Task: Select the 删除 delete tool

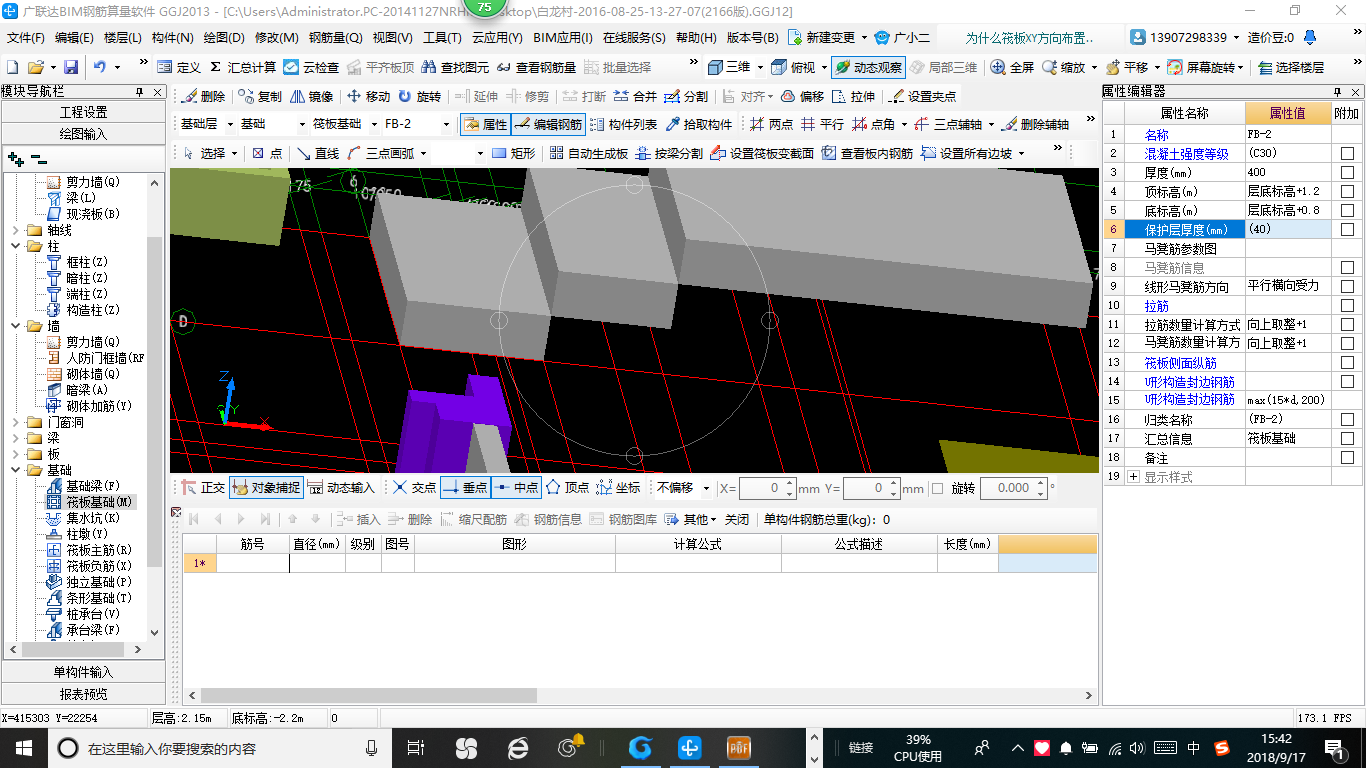Action: (203, 96)
